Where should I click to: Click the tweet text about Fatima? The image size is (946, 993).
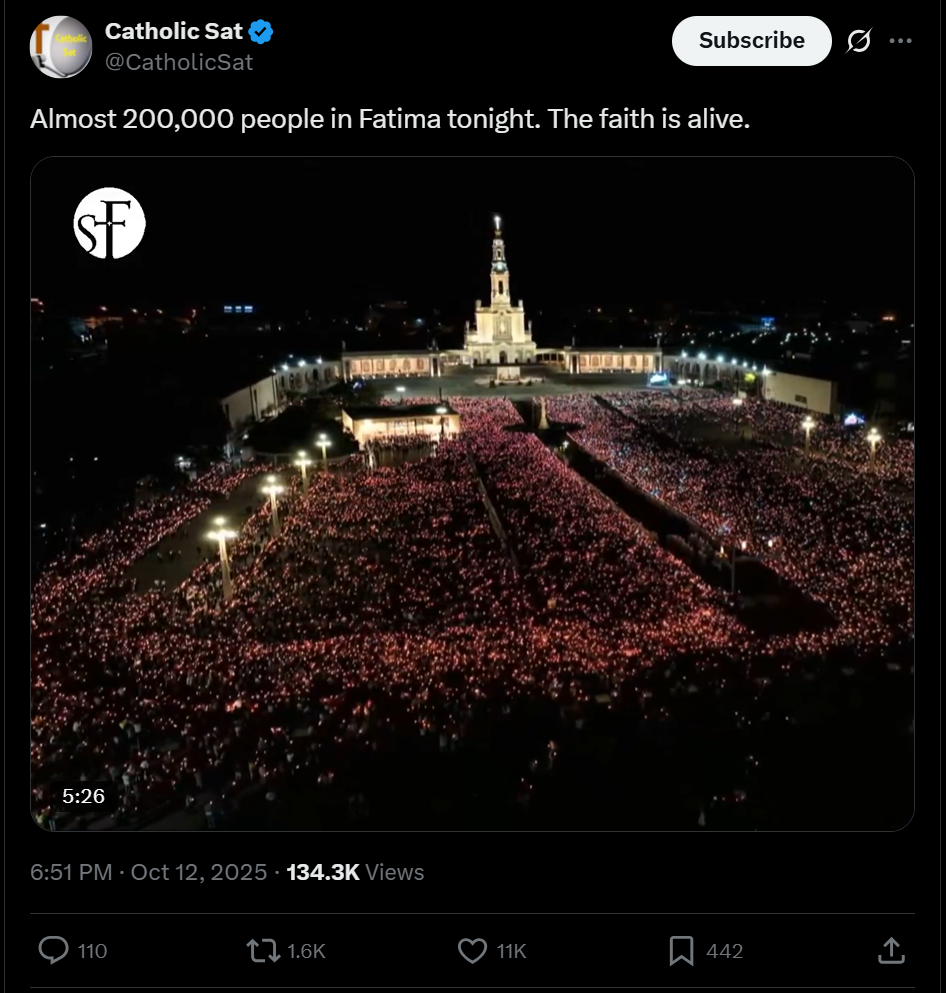390,119
